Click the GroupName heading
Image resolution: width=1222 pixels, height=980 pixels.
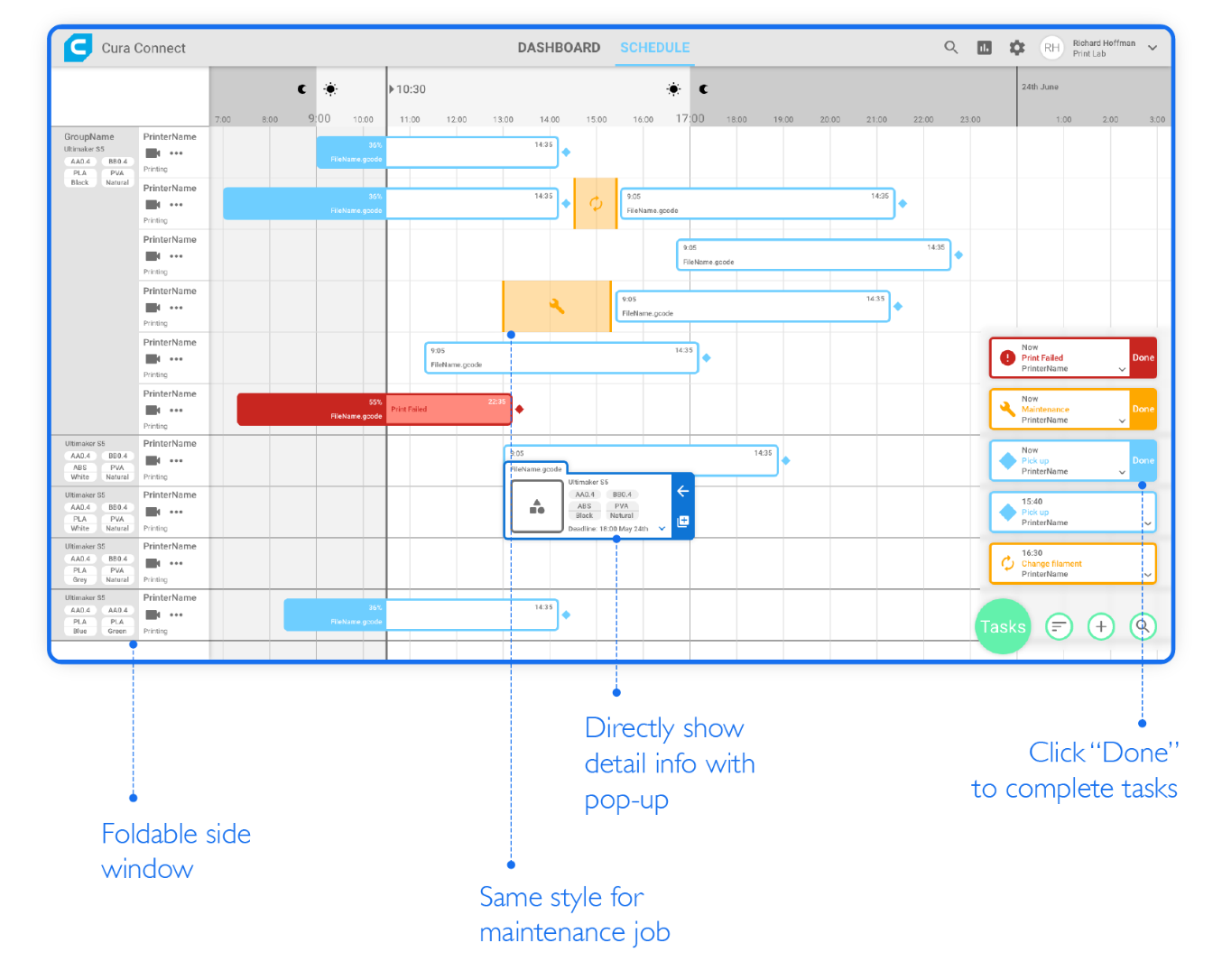pyautogui.click(x=88, y=137)
